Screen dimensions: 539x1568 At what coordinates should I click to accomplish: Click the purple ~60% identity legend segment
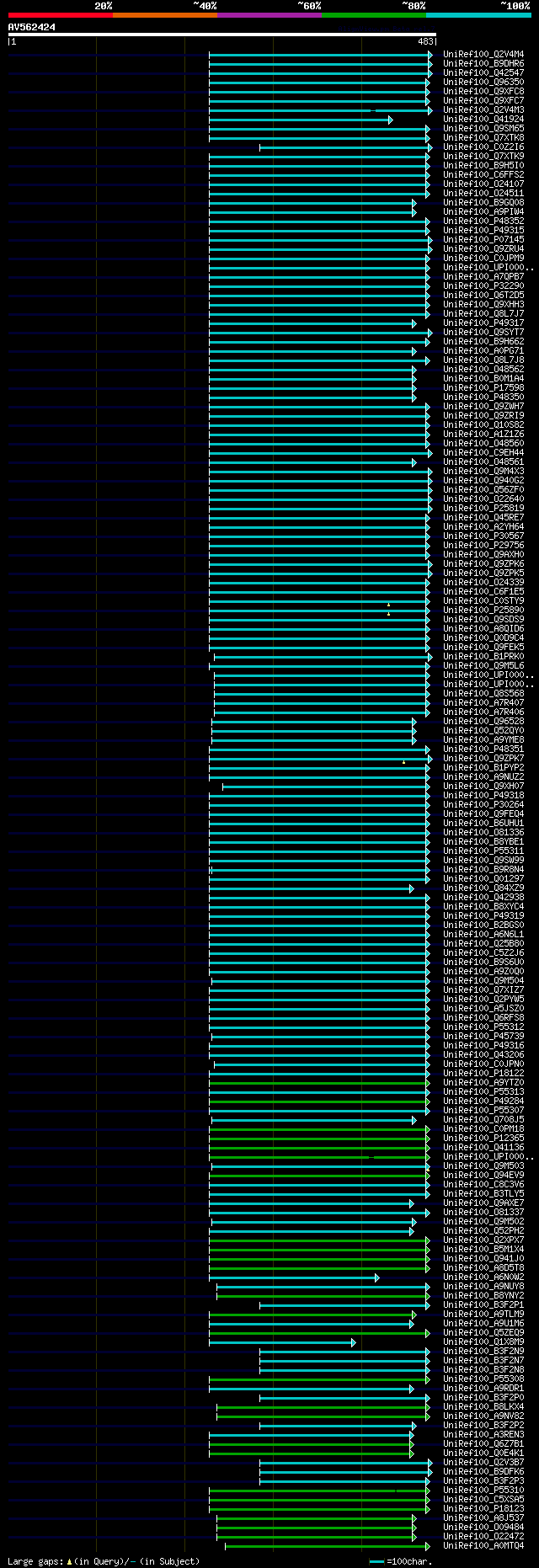(x=269, y=15)
